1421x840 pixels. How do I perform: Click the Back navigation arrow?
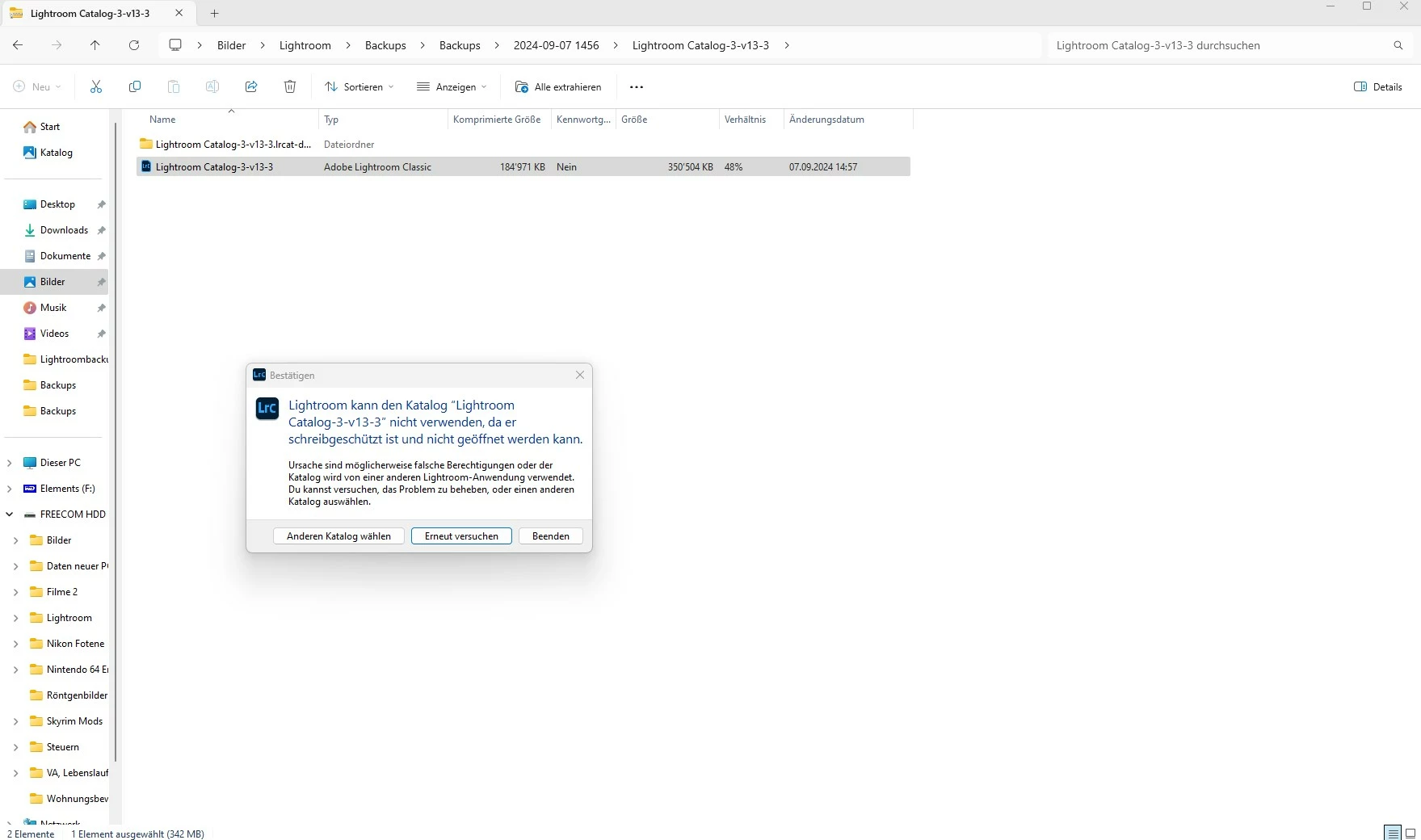point(18,45)
